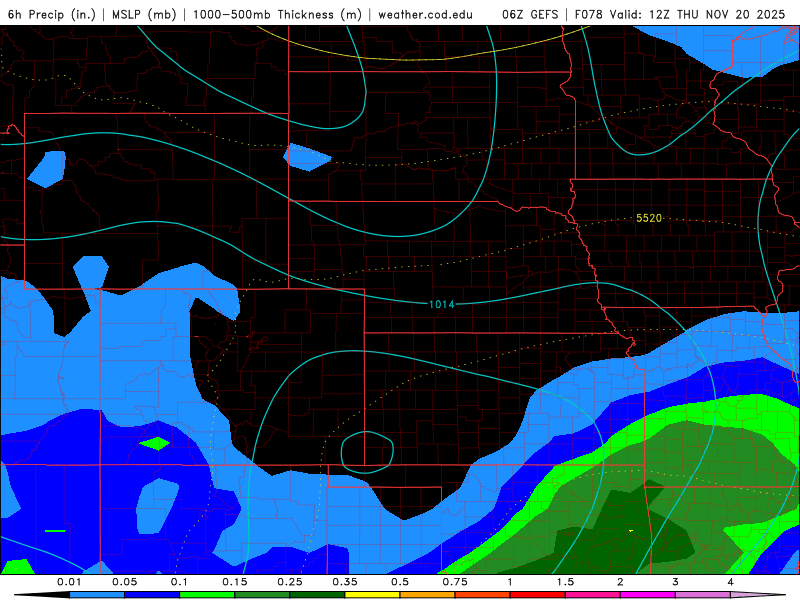The image size is (800, 600).
Task: Click the 0.35 colorbar value
Action: (x=345, y=582)
